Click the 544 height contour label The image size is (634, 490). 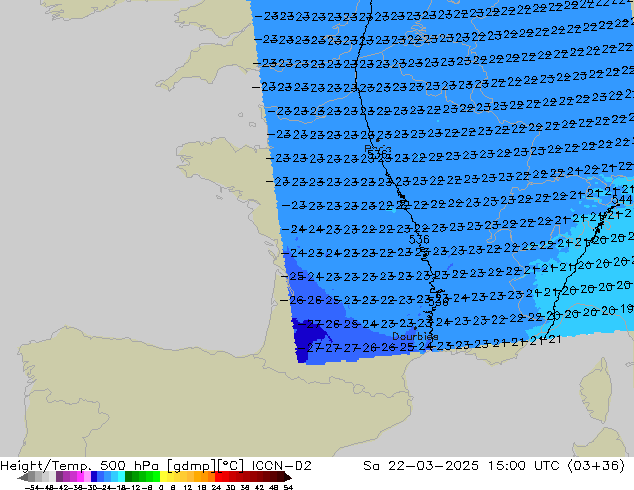pyautogui.click(x=622, y=200)
